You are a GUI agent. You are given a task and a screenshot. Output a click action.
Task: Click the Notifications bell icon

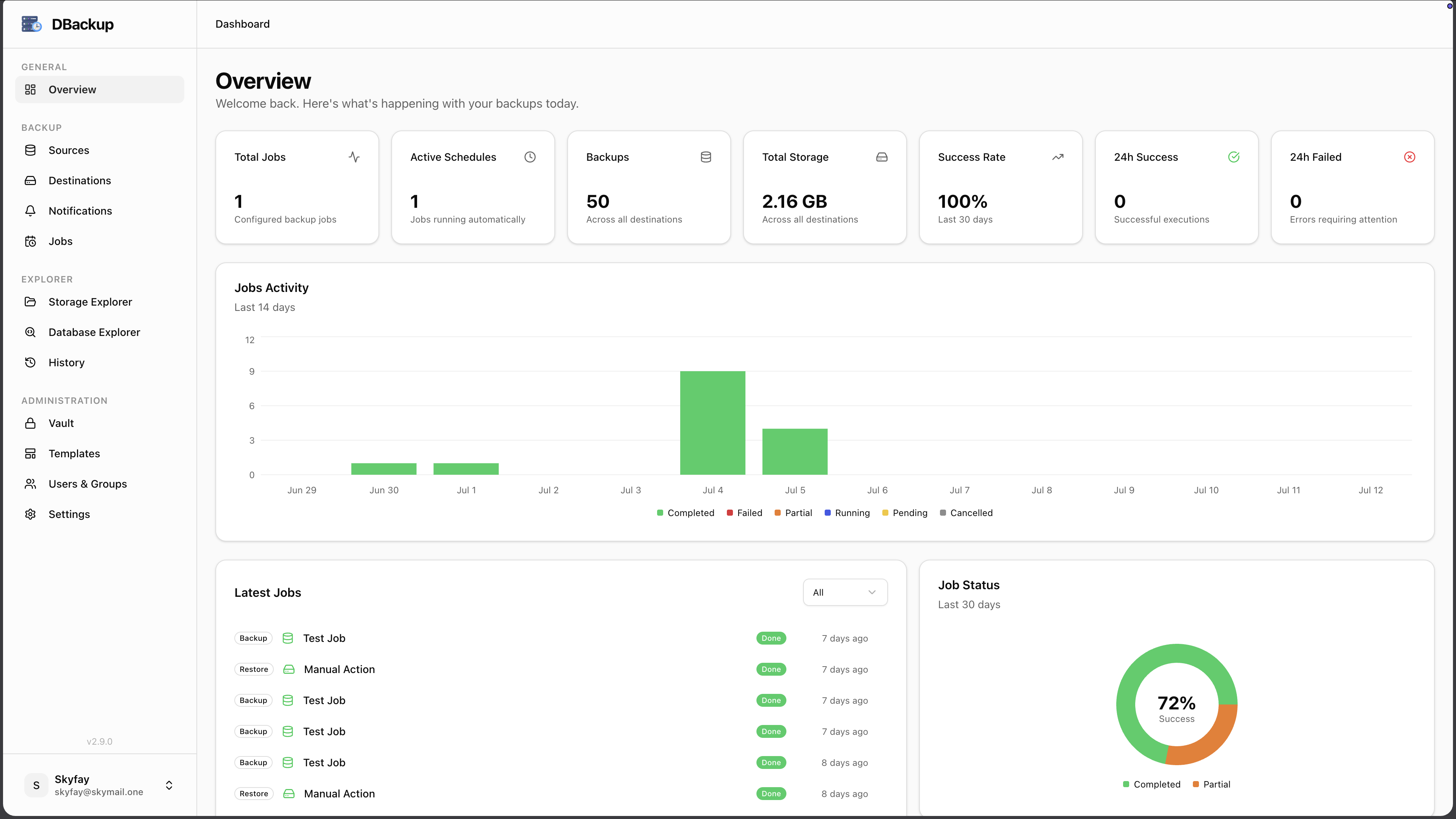pyautogui.click(x=30, y=211)
